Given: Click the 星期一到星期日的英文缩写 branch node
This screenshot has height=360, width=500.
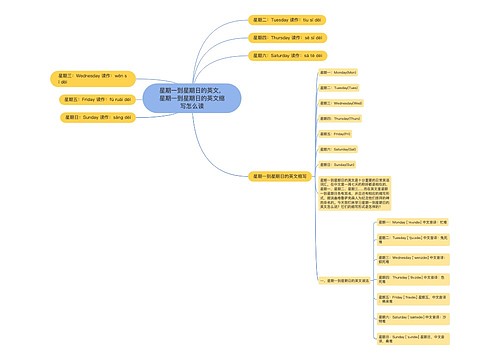Looking at the screenshot, I should point(280,176).
